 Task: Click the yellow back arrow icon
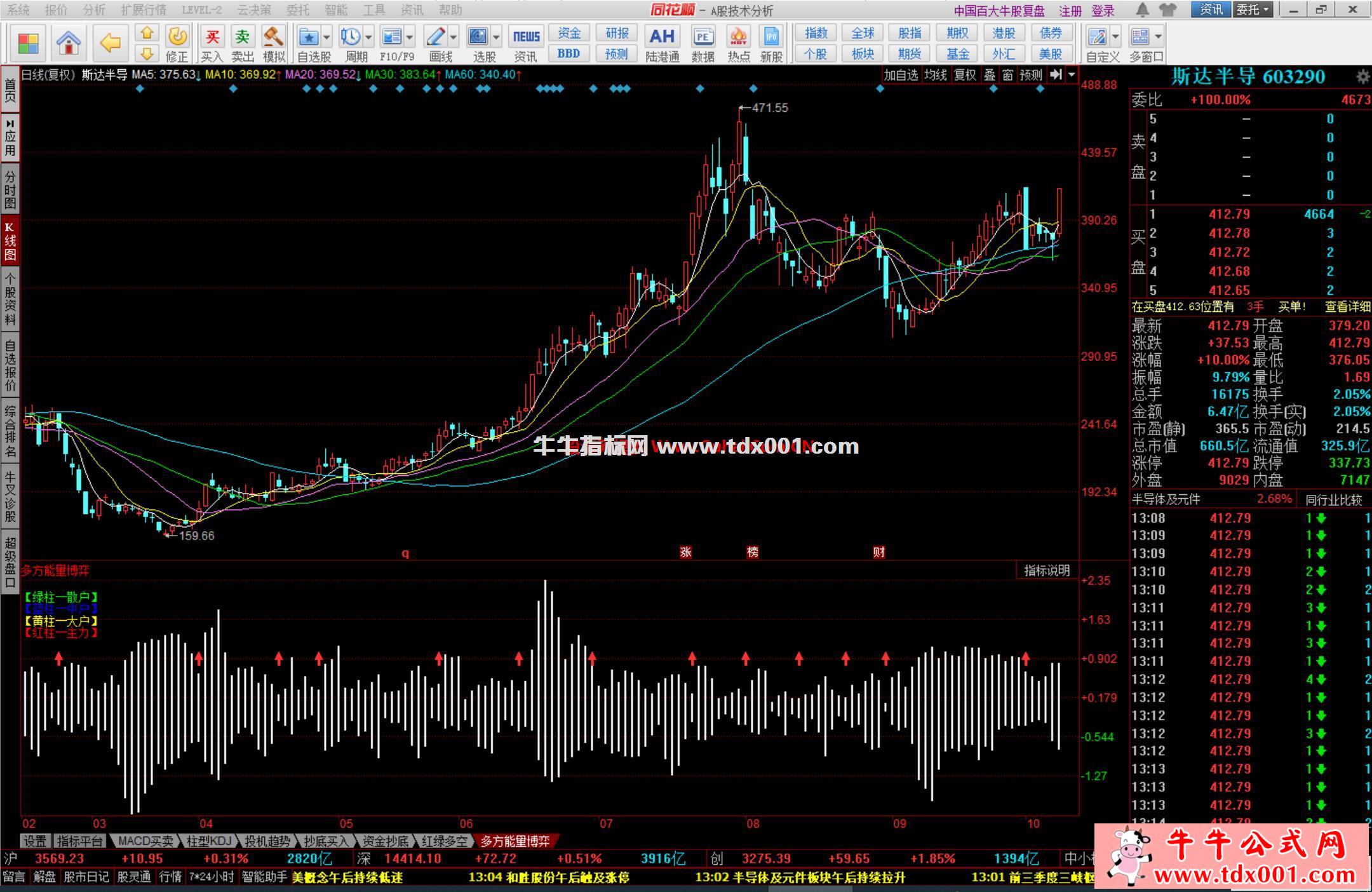pos(111,43)
